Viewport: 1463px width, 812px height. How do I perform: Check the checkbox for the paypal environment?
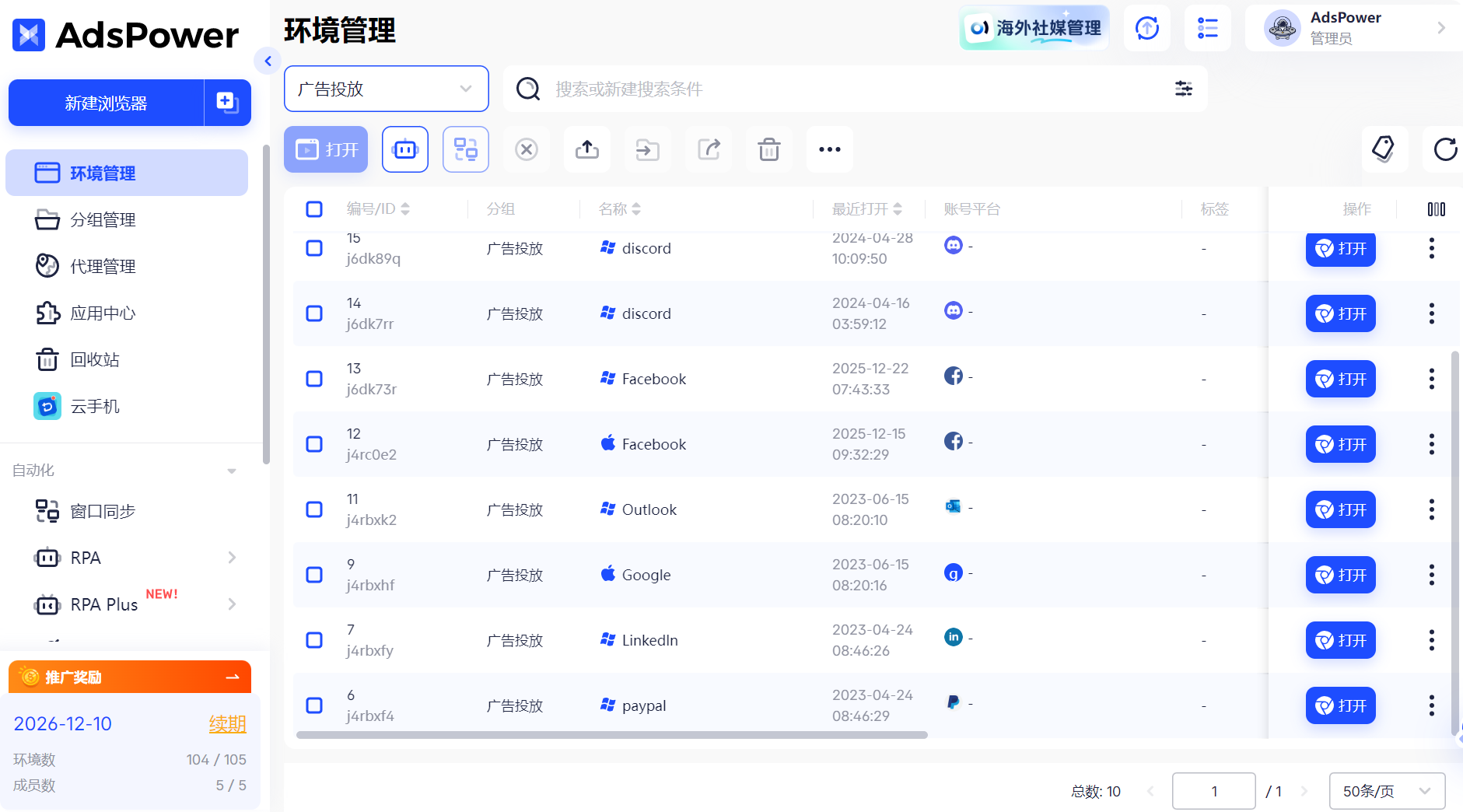click(314, 705)
